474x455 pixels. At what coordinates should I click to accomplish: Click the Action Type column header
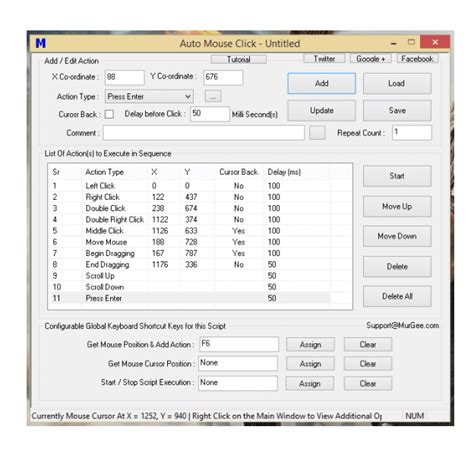115,172
